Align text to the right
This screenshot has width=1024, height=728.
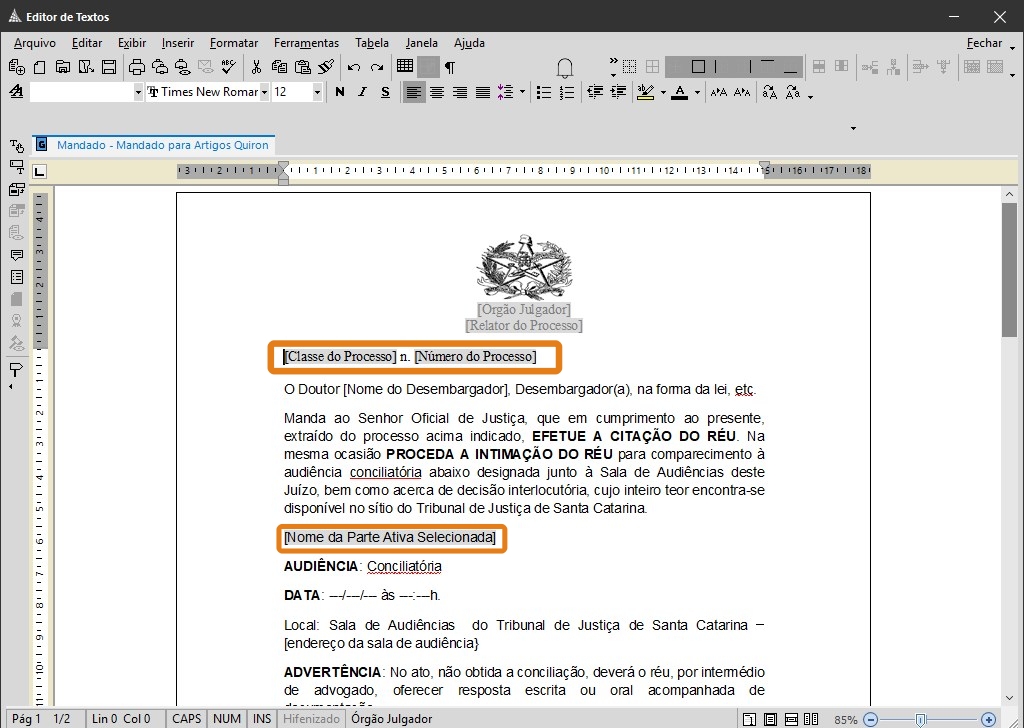[460, 93]
